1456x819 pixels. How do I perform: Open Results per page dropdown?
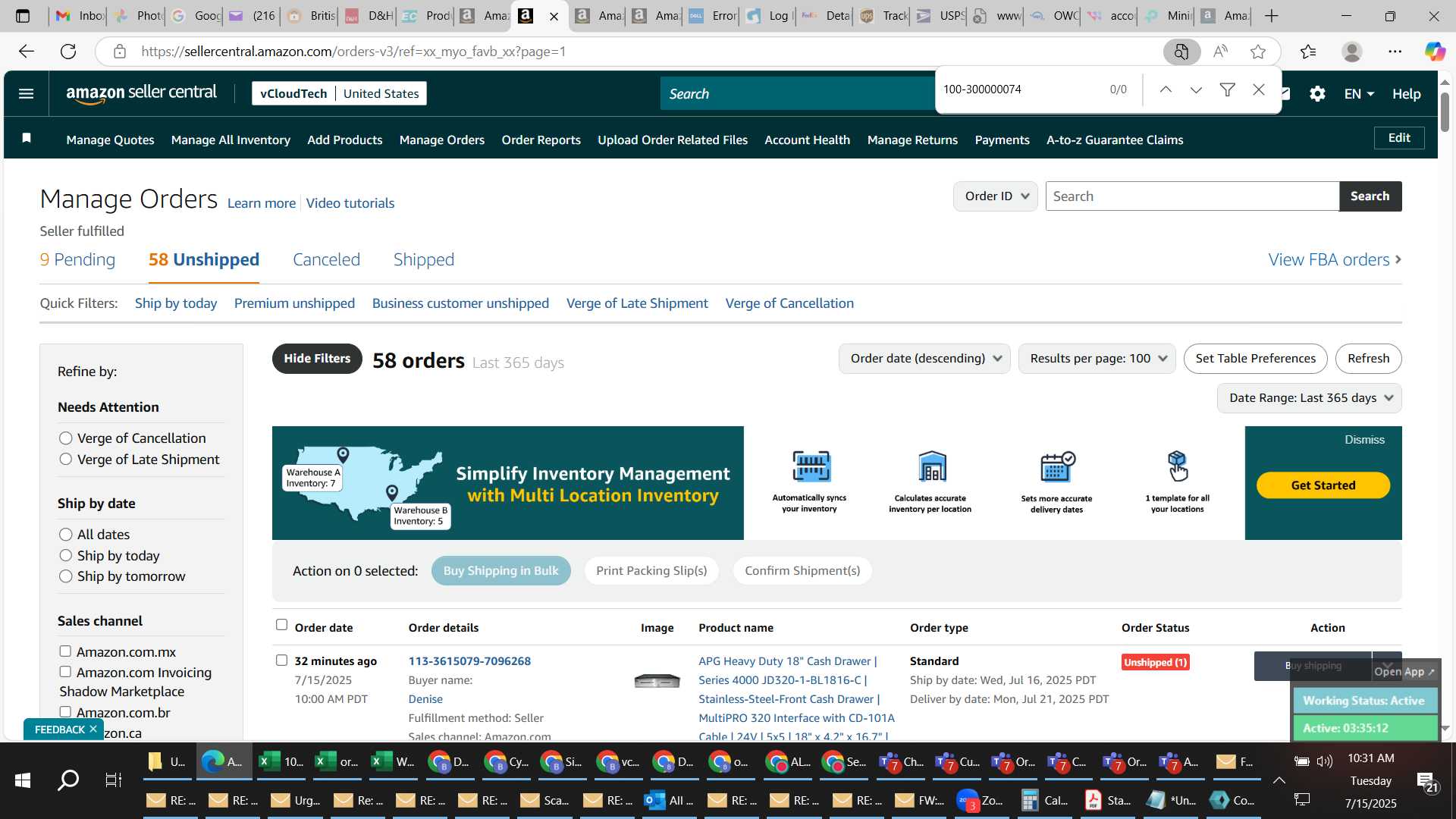1097,359
